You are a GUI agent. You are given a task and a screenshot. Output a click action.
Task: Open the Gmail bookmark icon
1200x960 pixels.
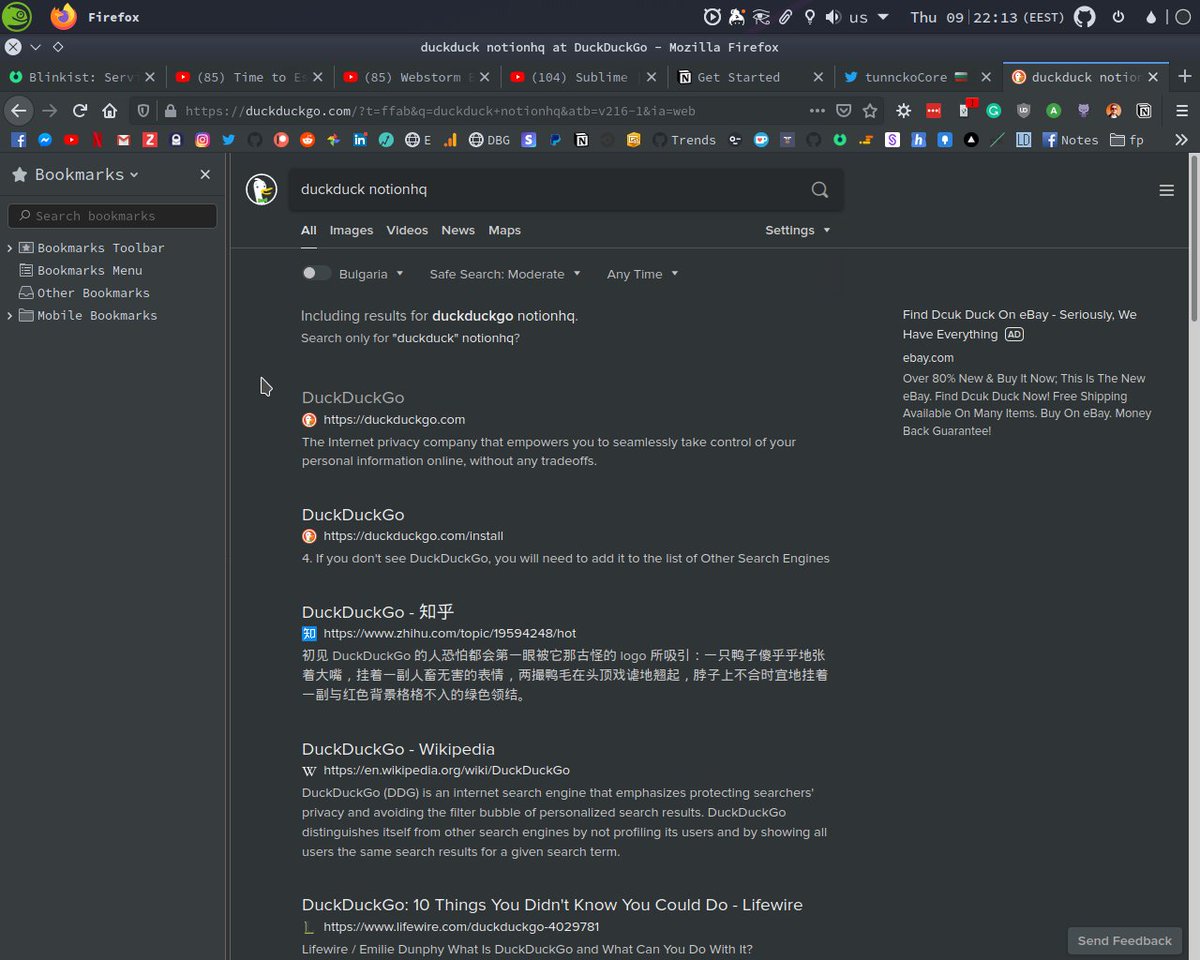[123, 140]
